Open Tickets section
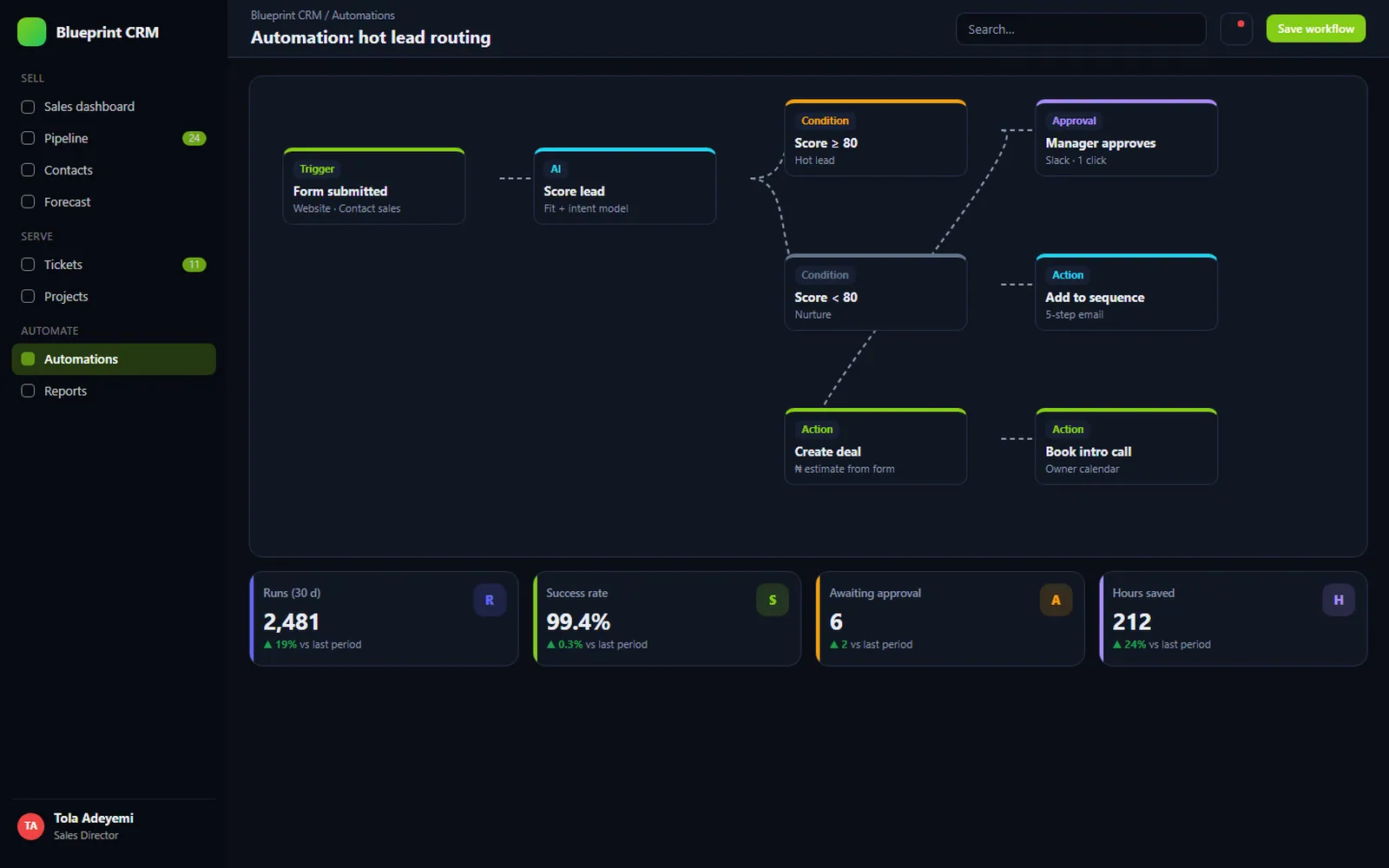Viewport: 1389px width, 868px height. coord(114,265)
